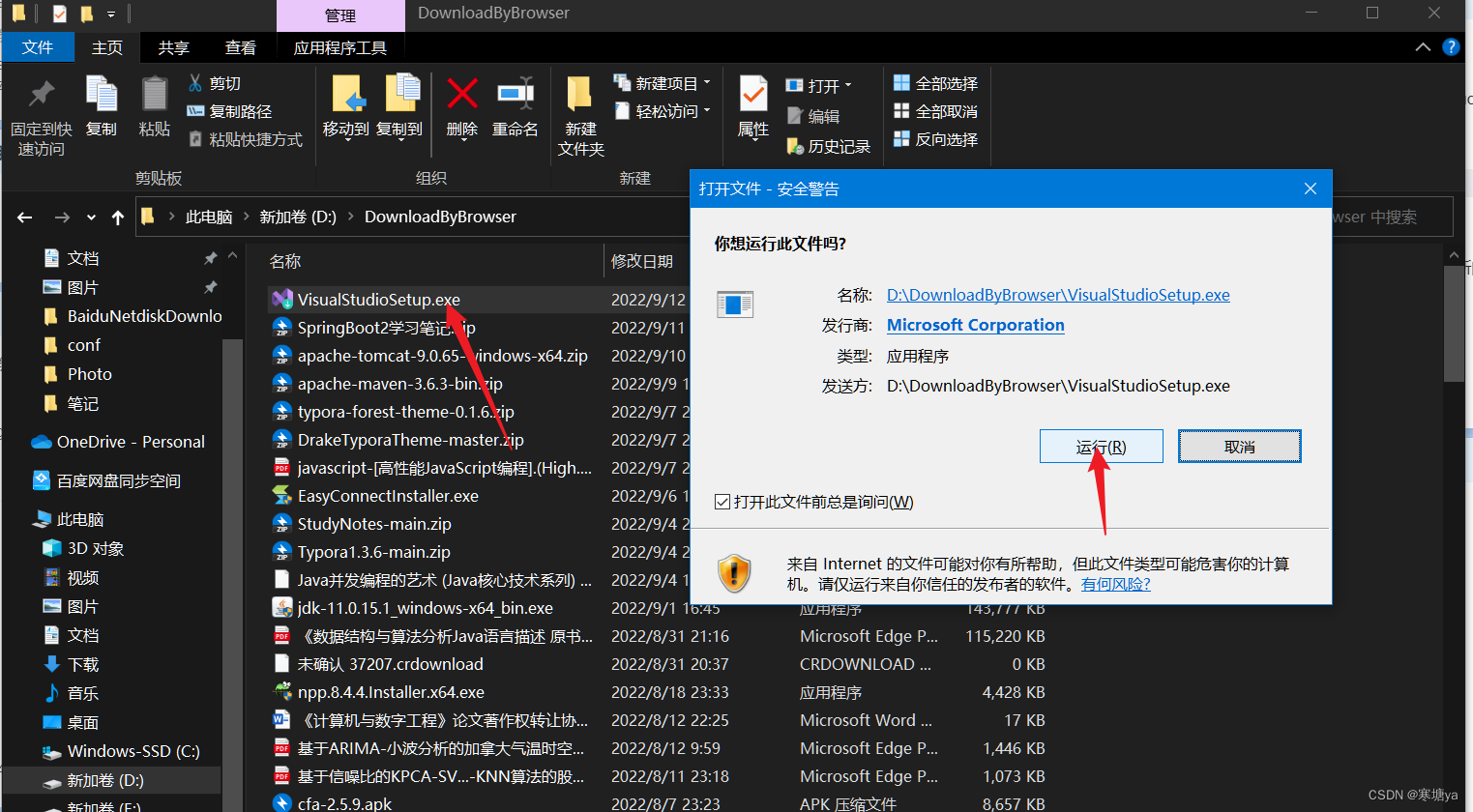Open 下载 folder in navigation pane

(x=72, y=664)
